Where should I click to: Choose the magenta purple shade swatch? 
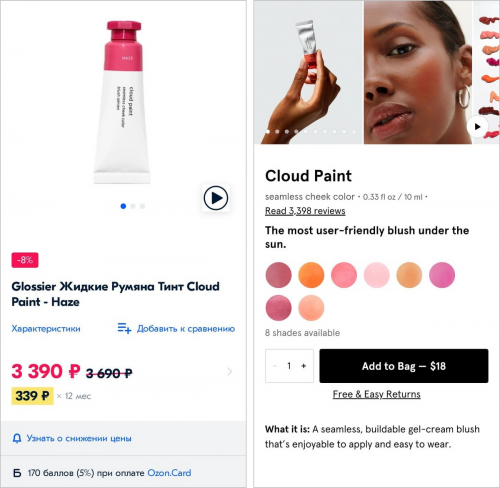click(x=442, y=275)
